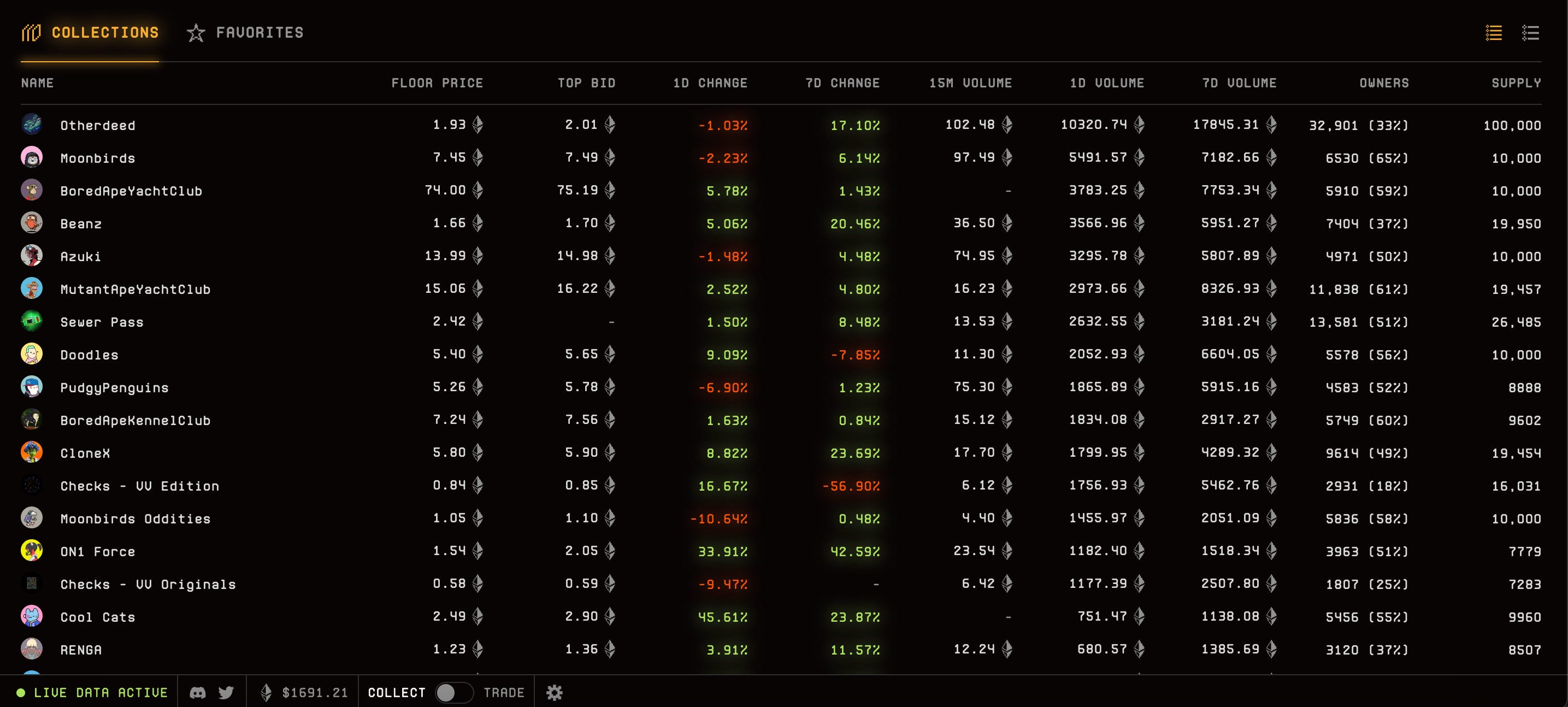Sort by Owners column header
1568x707 pixels.
(x=1383, y=83)
